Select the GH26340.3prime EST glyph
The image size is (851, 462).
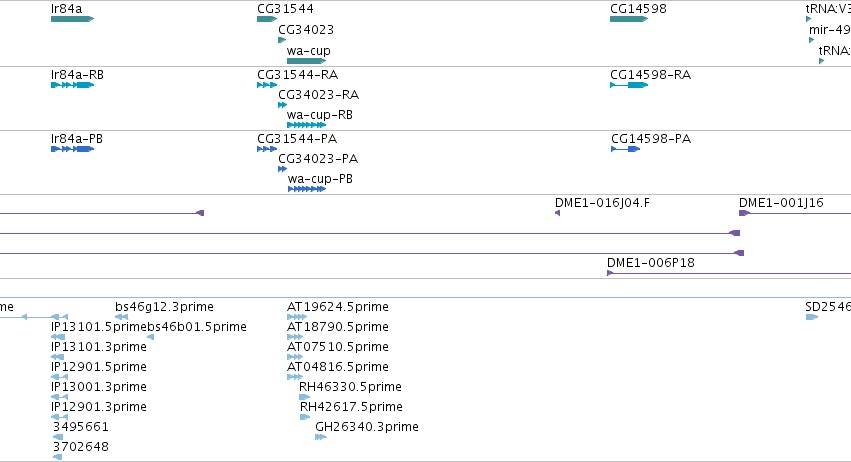321,437
